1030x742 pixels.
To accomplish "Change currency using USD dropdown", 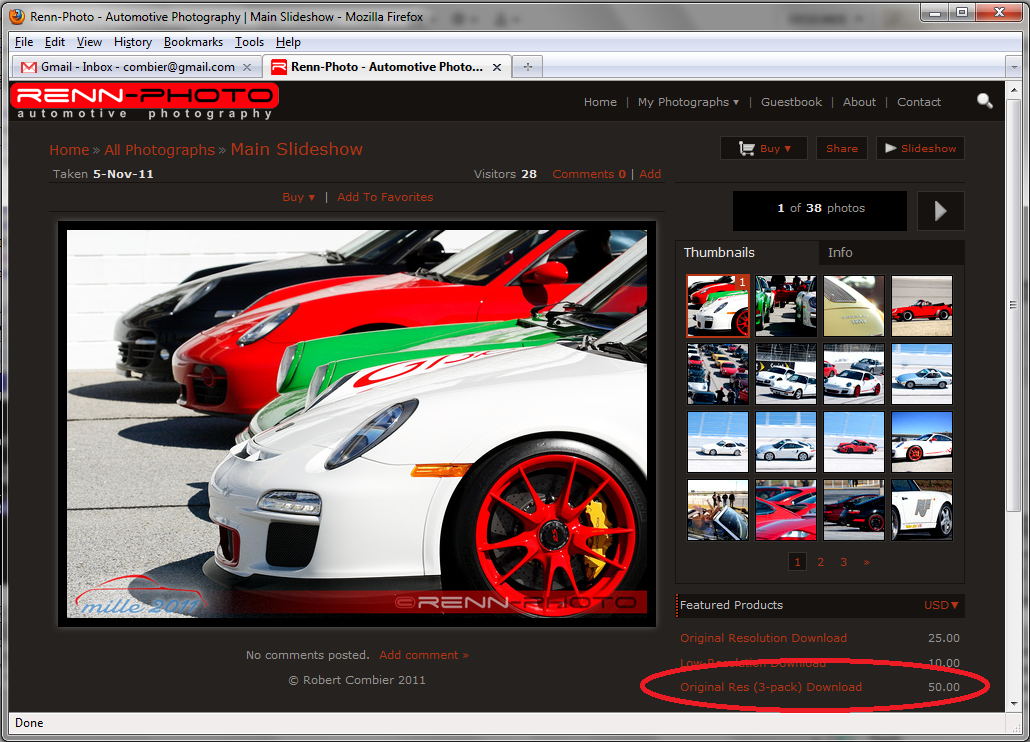I will (x=941, y=605).
